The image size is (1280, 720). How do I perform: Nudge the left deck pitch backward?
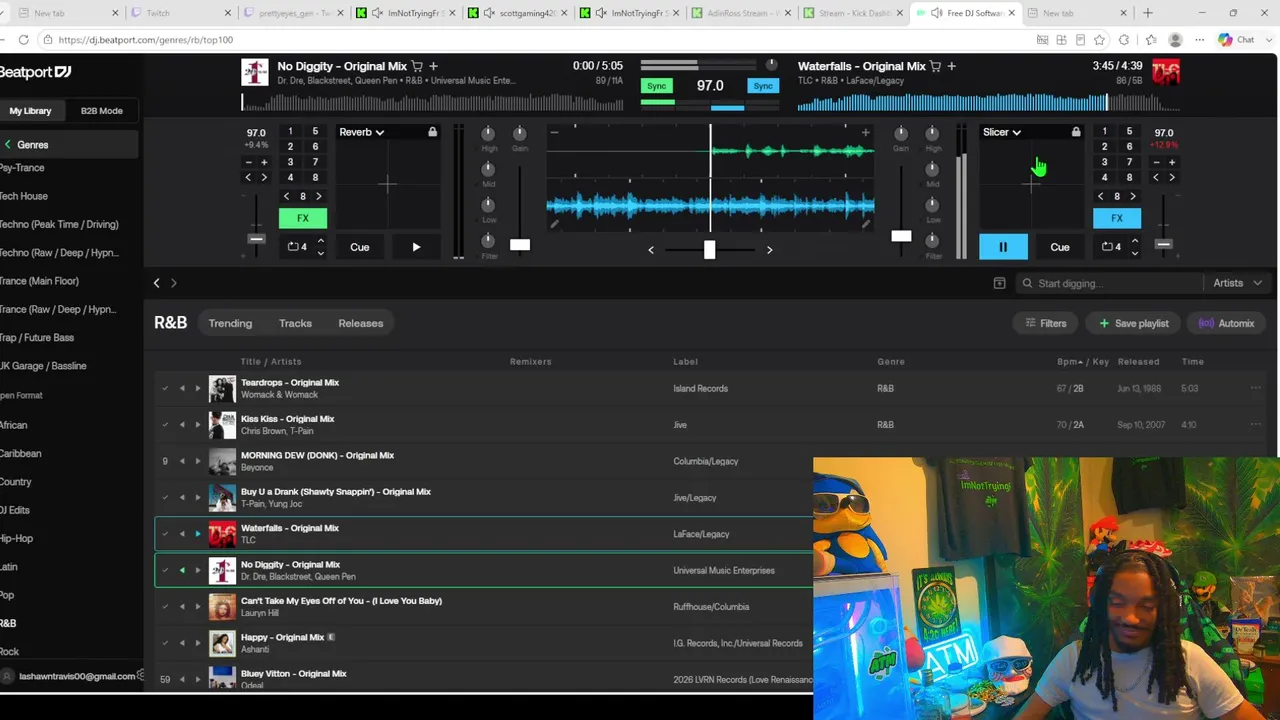[x=248, y=178]
